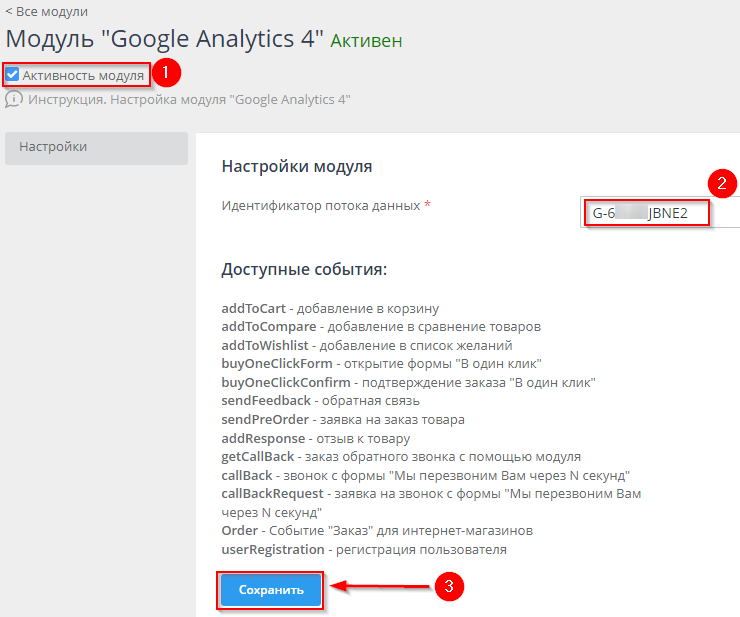Click the data stream identifier input field
The image size is (740, 617).
click(660, 213)
